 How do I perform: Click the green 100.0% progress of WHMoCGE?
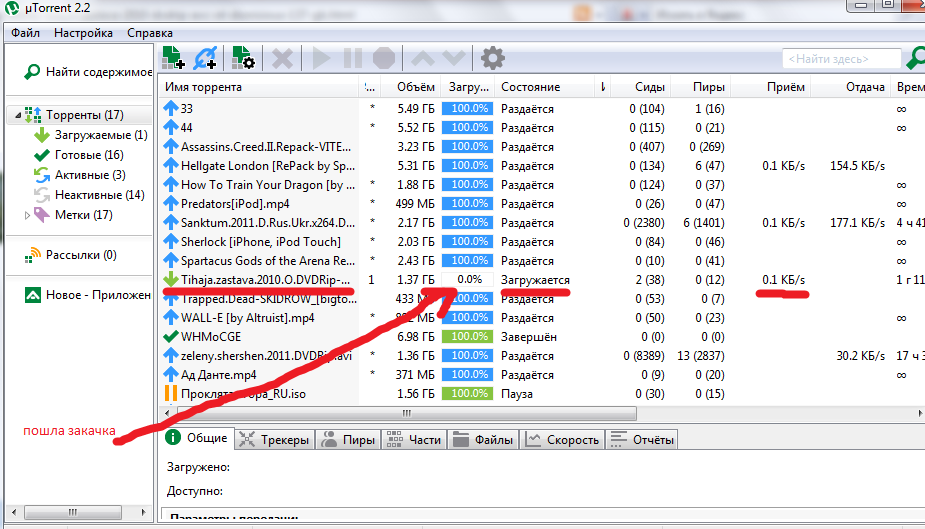pos(468,337)
